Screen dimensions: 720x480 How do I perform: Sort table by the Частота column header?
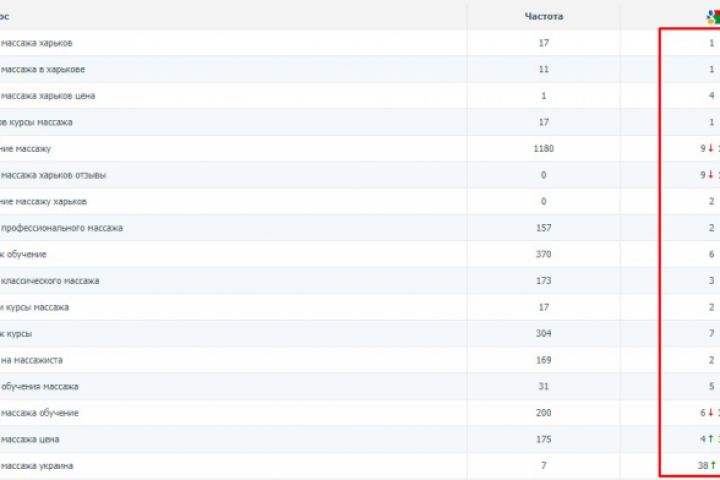point(544,17)
